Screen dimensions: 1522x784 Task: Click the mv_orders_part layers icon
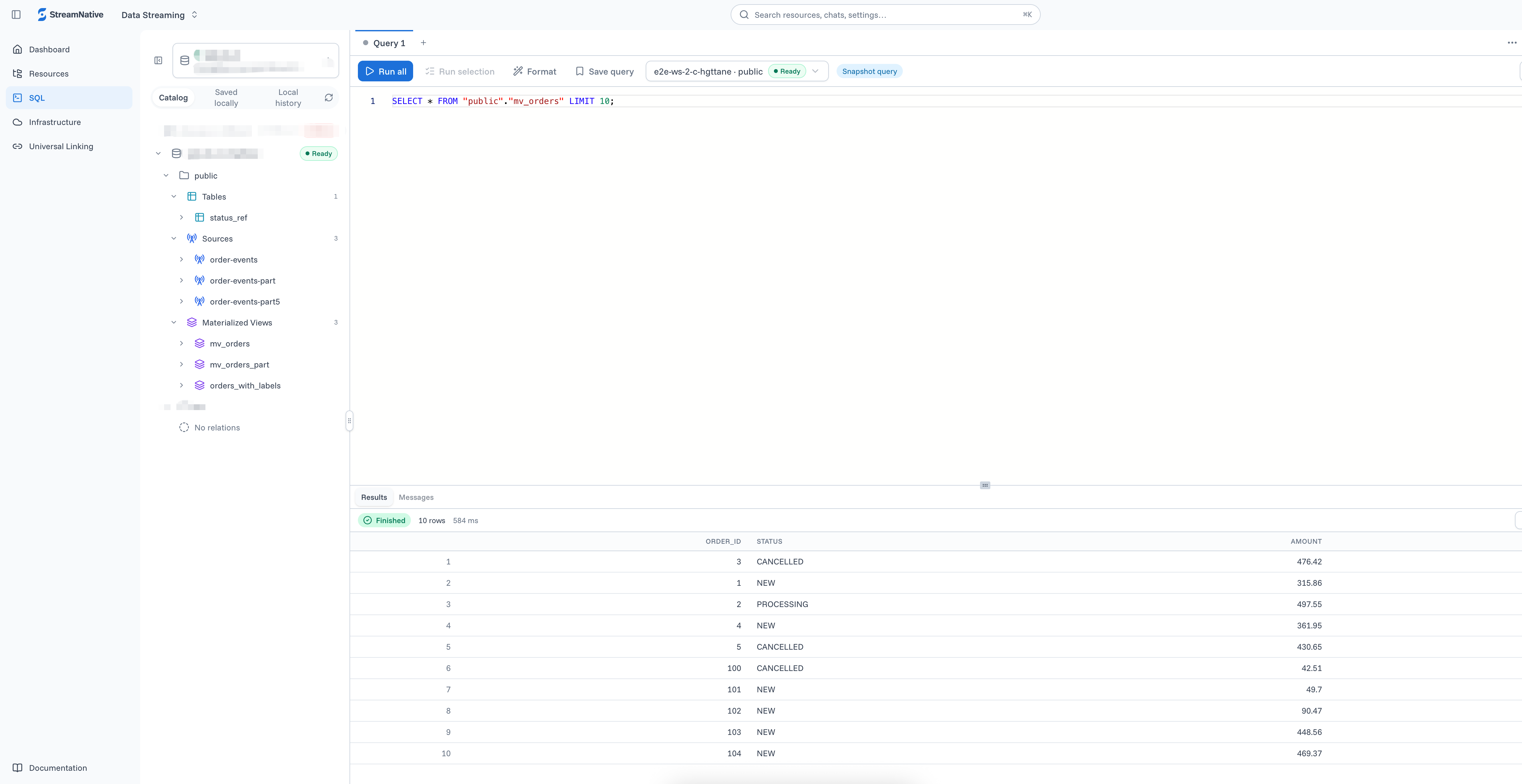point(200,365)
